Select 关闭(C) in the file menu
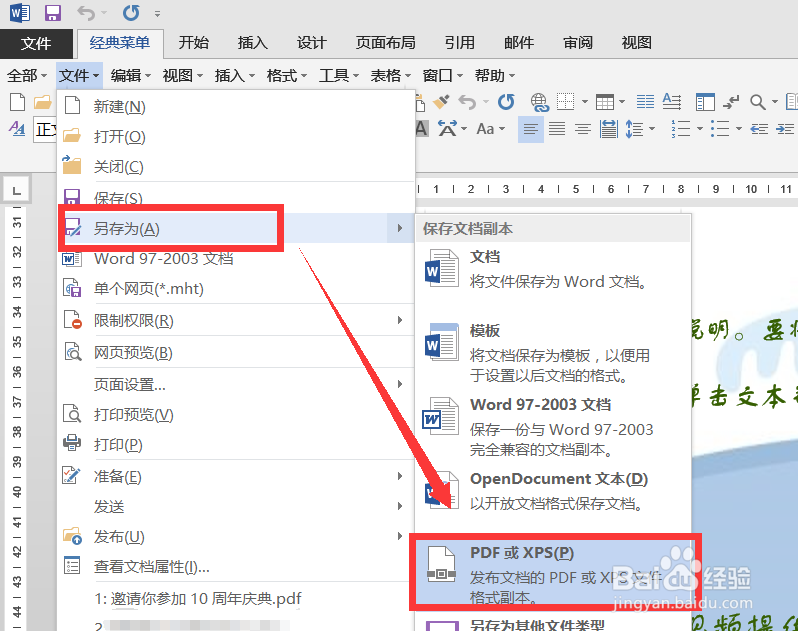The width and height of the screenshot is (798, 631). [x=236, y=166]
